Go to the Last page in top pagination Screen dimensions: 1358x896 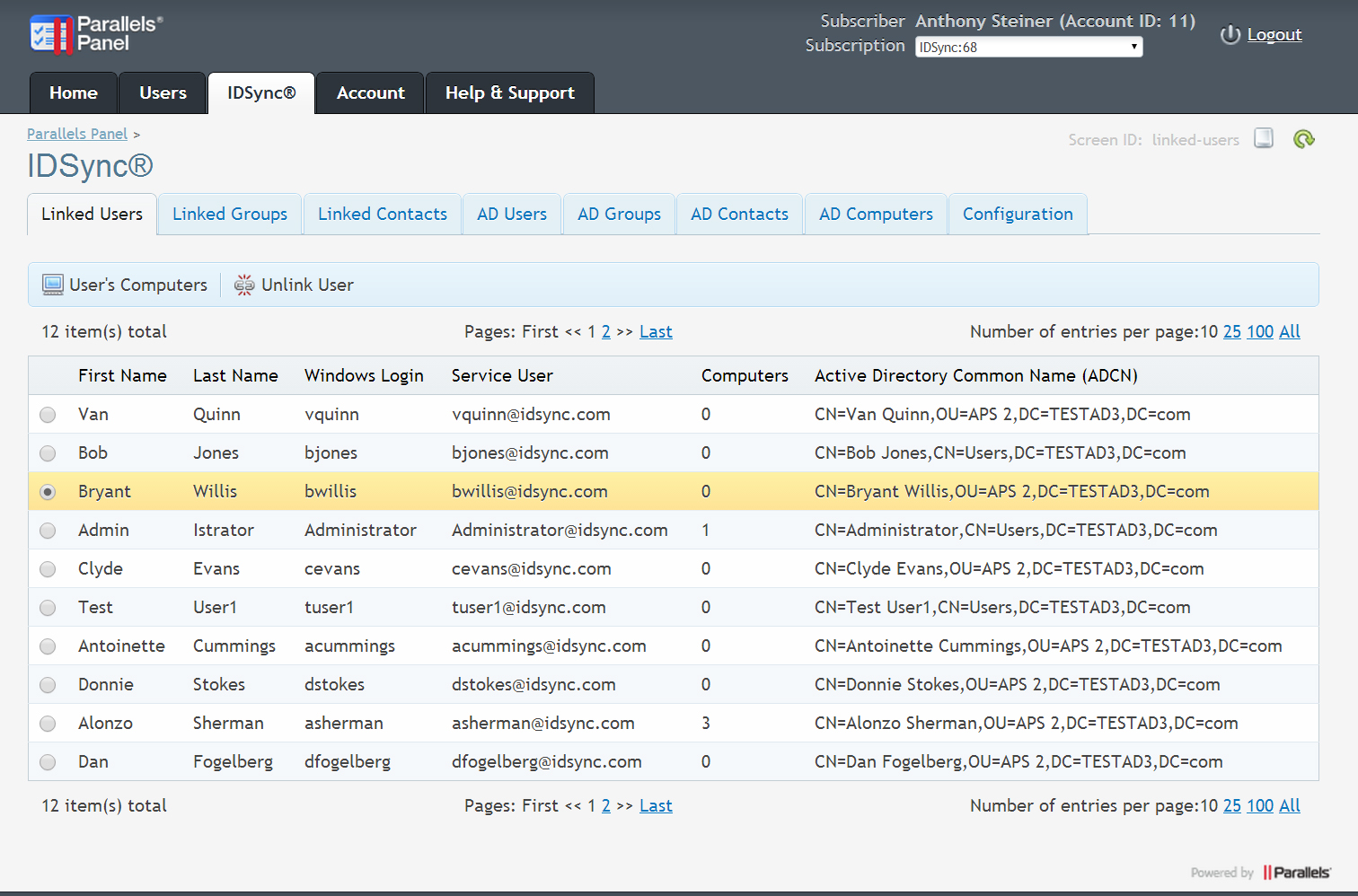[656, 332]
